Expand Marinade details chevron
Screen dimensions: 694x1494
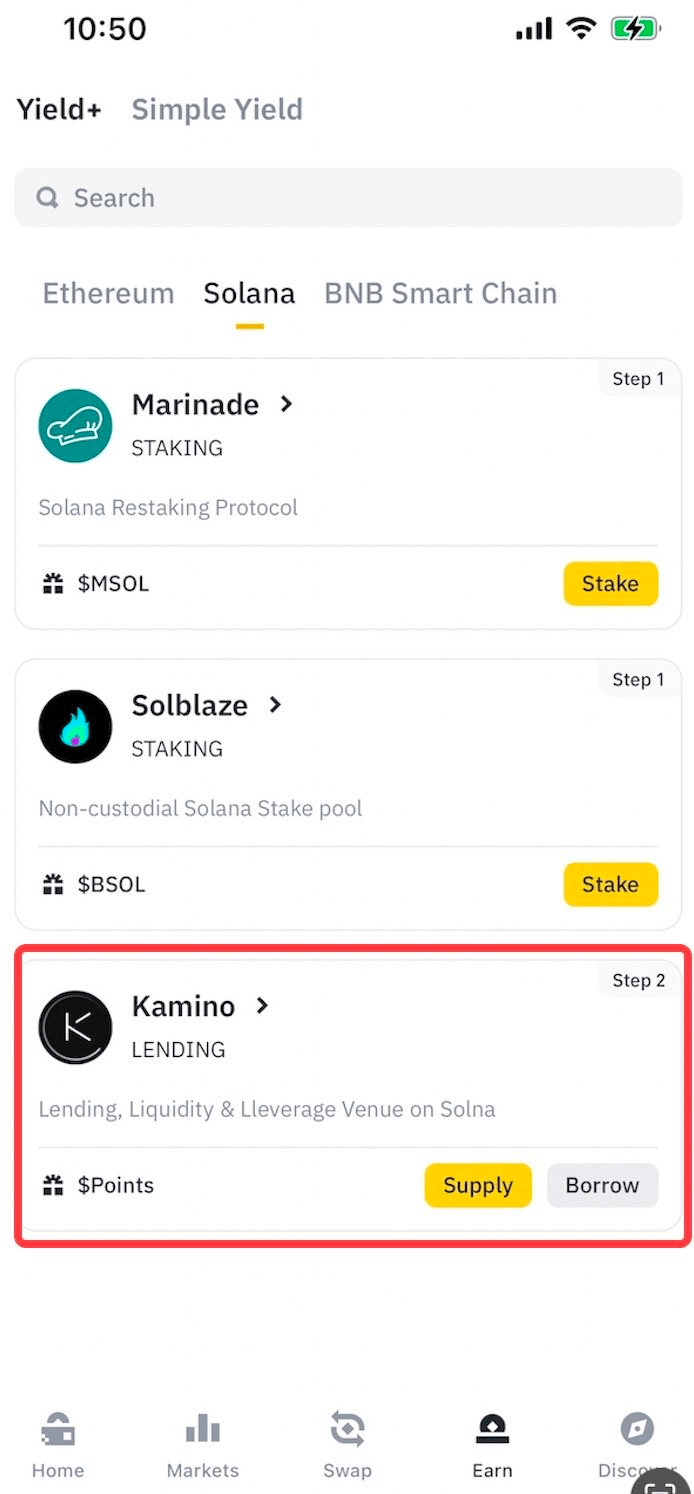tap(287, 404)
